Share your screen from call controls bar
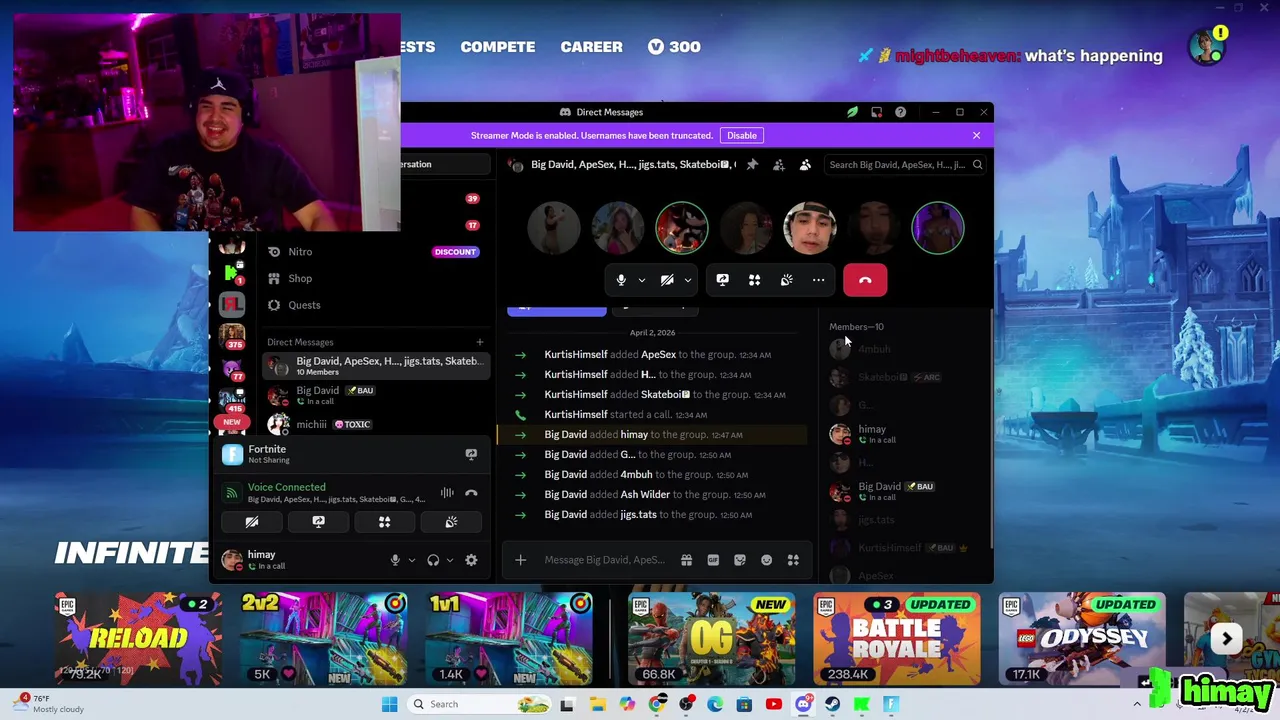 pos(722,280)
